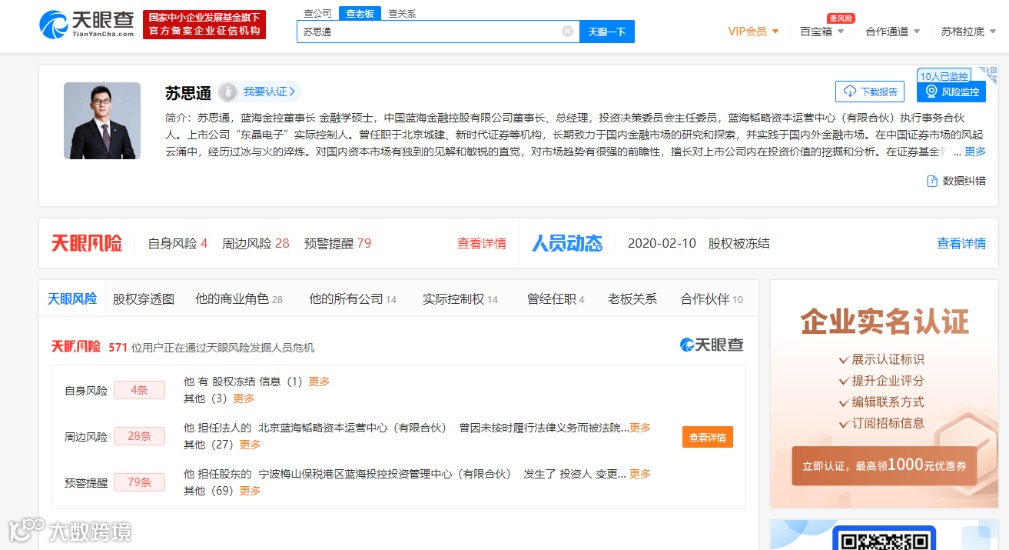Image resolution: width=1009 pixels, height=550 pixels.
Task: Click 自身风险 4 in the risk bar
Action: point(178,243)
